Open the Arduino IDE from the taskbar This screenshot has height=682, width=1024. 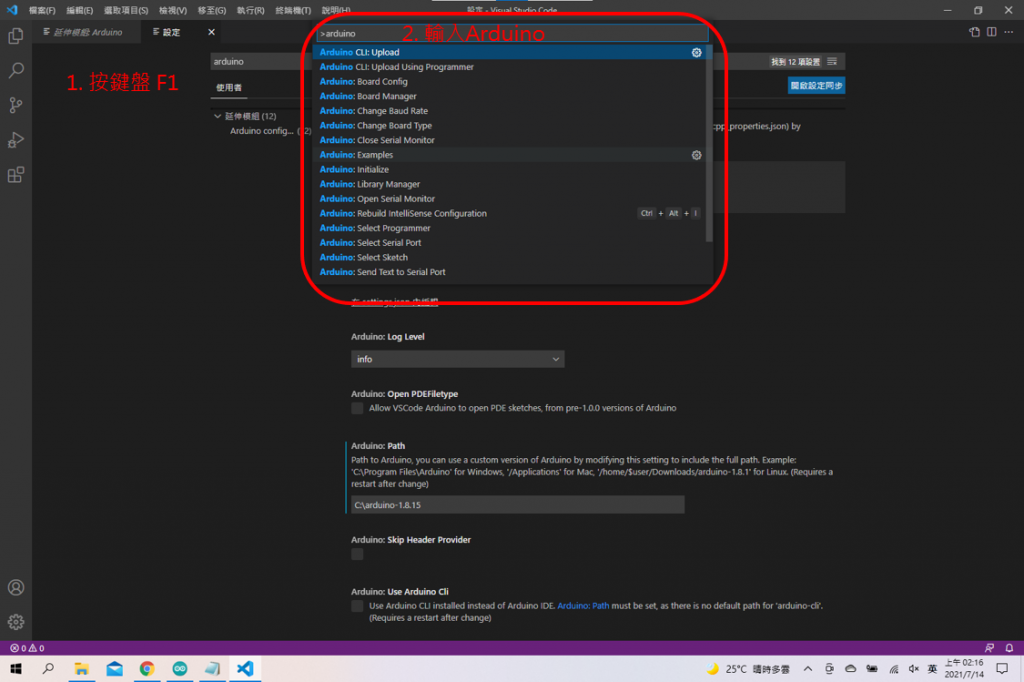180,669
